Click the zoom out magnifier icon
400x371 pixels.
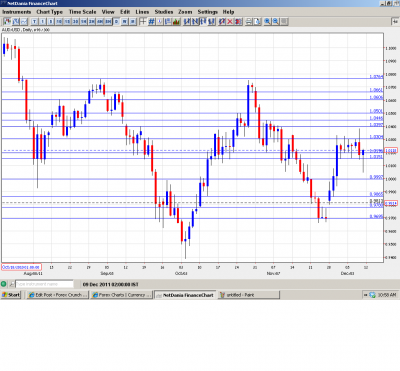(276, 22)
